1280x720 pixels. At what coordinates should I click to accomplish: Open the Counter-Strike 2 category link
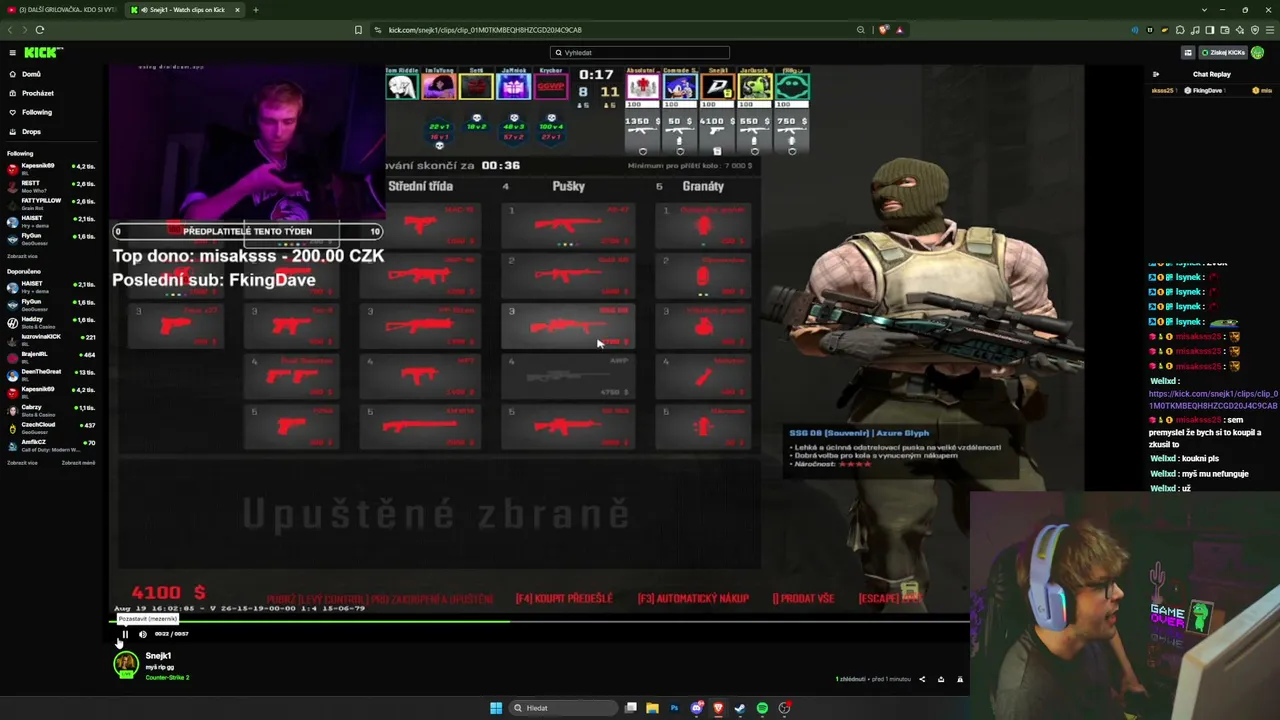coord(167,678)
